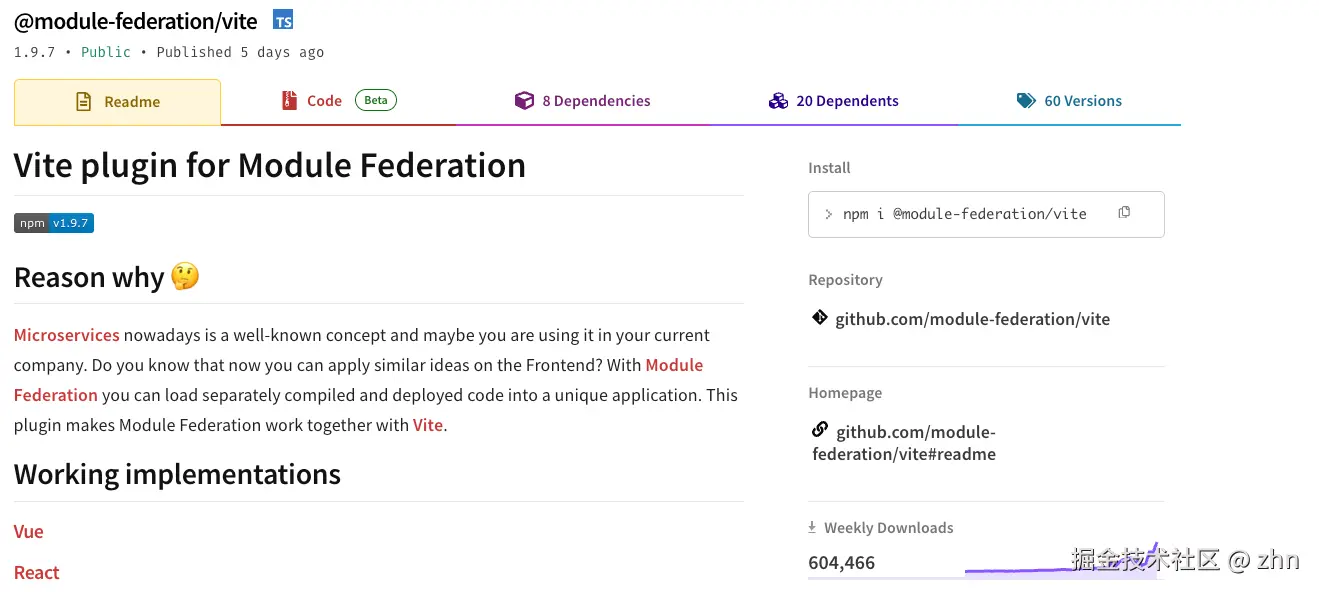The height and width of the screenshot is (592, 1319).
Task: Click the Dependents cubes icon
Action: [x=778, y=101]
